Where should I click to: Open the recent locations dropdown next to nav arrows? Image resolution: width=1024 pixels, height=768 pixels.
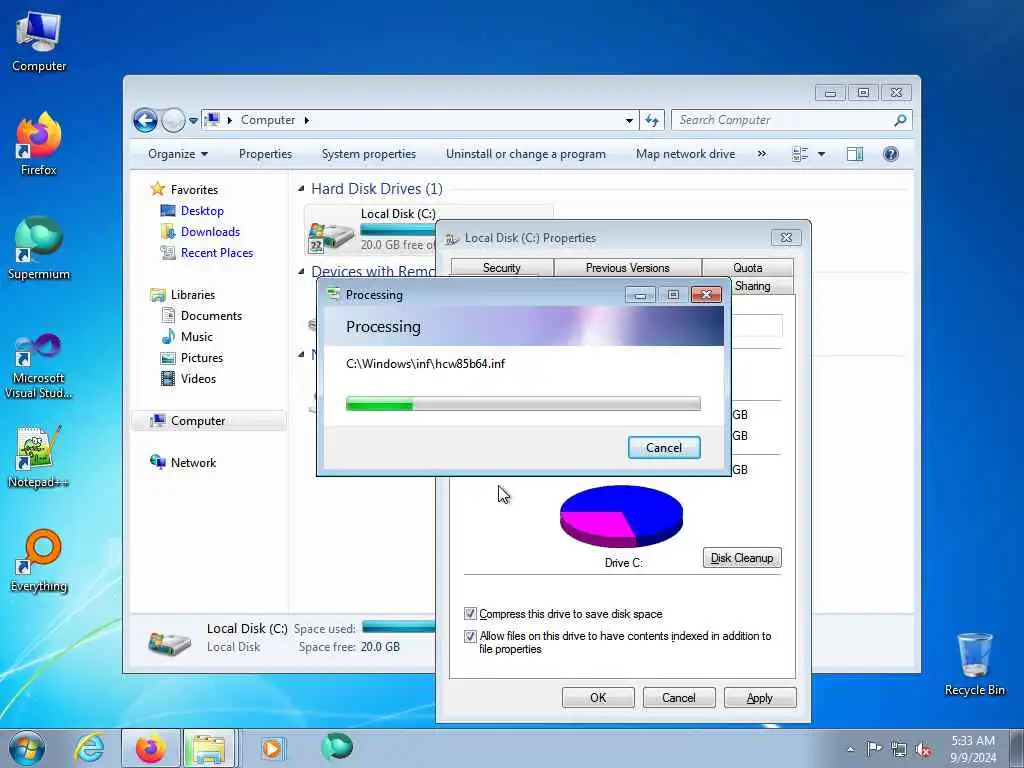pos(193,121)
